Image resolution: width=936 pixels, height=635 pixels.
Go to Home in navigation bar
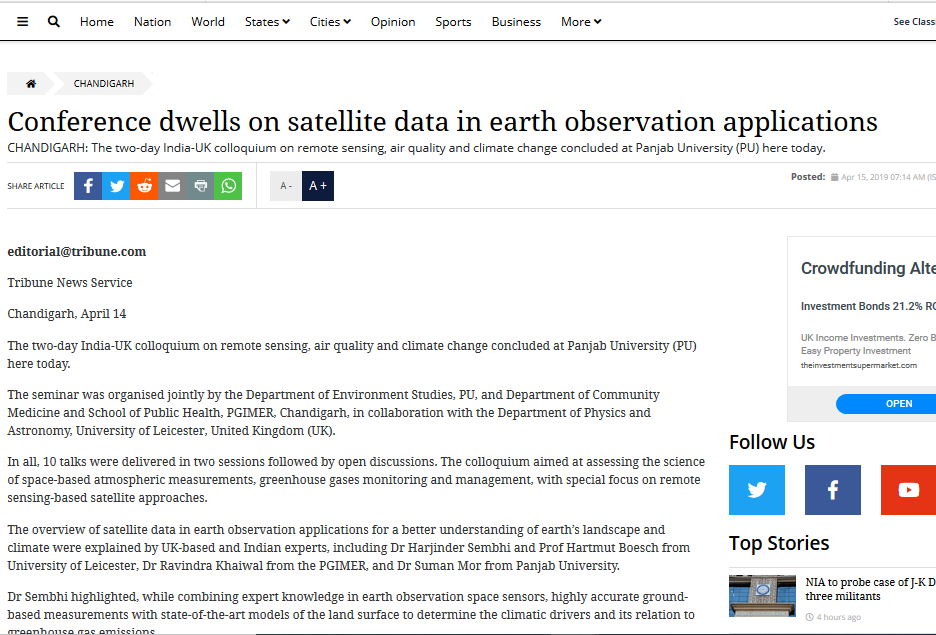[97, 22]
